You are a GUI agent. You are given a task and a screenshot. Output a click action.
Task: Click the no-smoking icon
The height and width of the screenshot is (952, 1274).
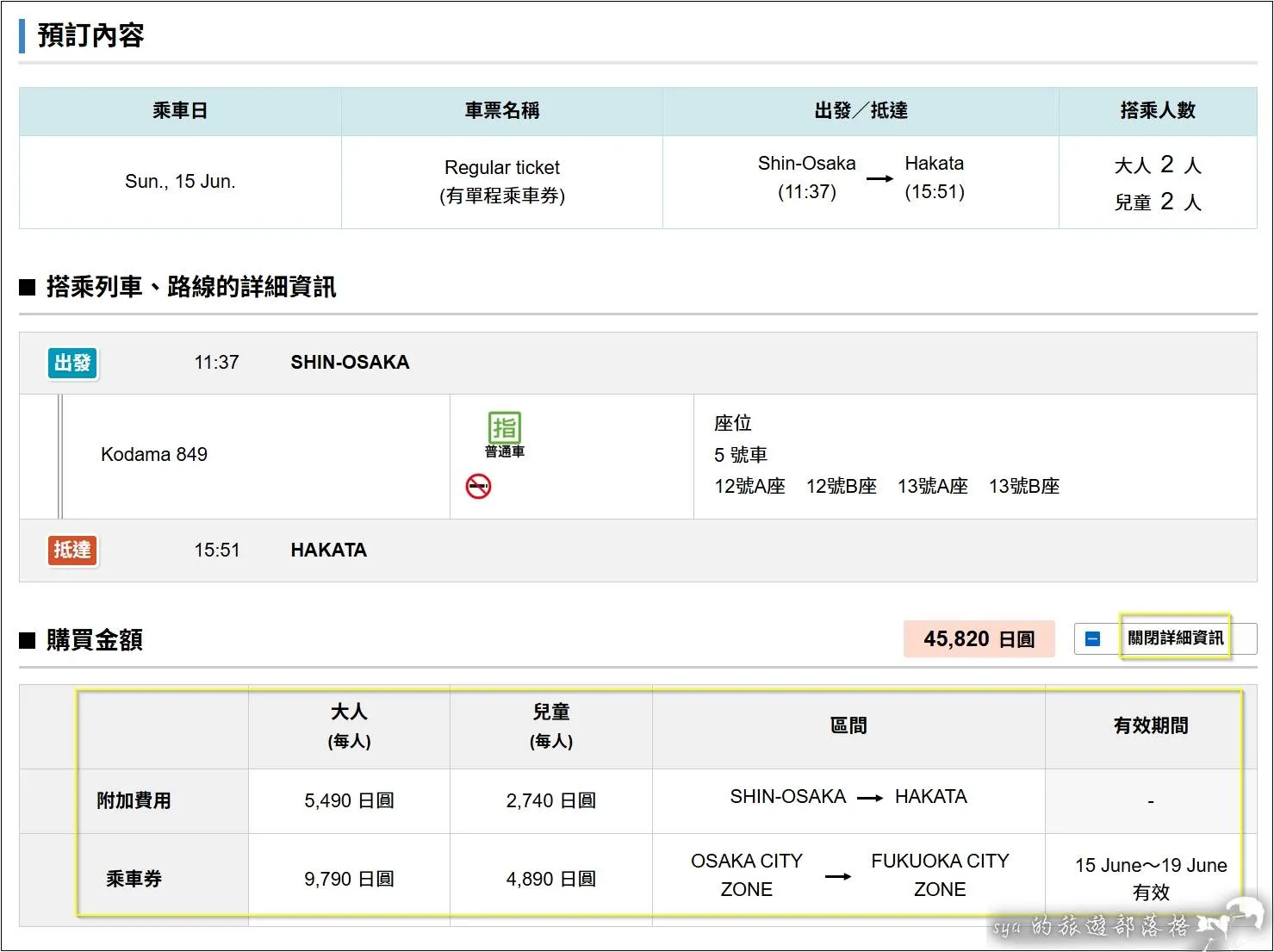[478, 487]
